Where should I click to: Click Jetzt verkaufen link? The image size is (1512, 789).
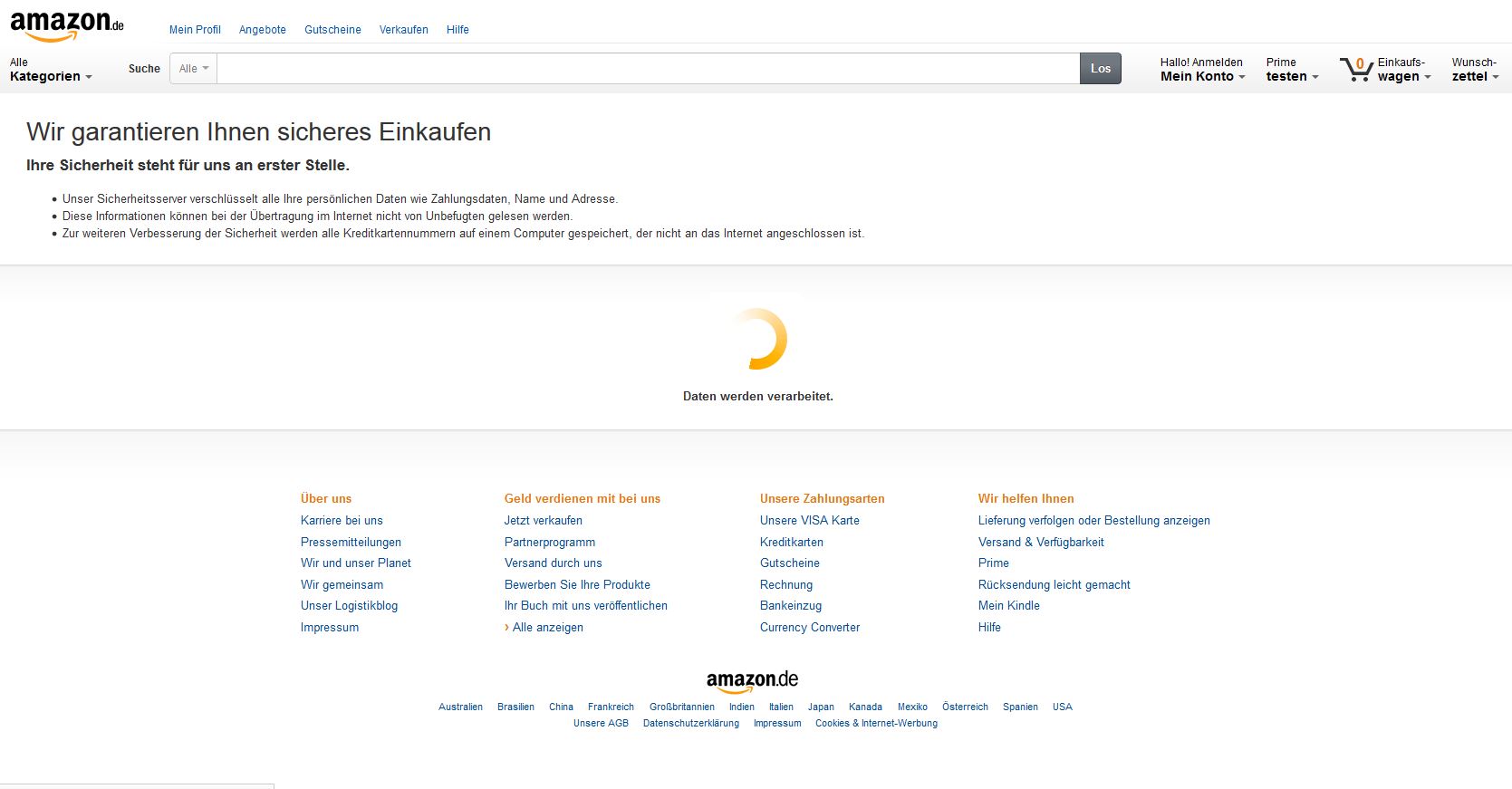[x=544, y=521]
